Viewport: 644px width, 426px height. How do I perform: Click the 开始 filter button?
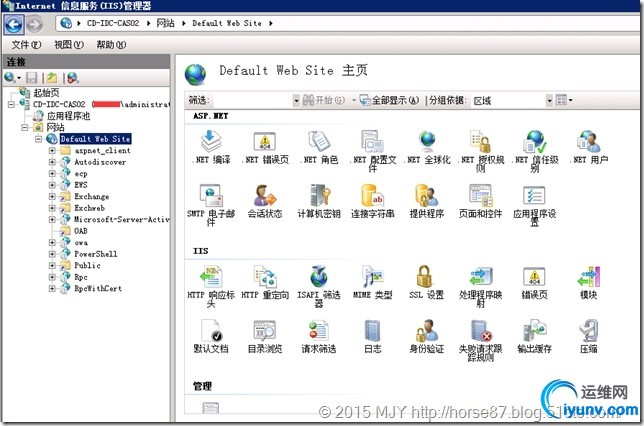pyautogui.click(x=324, y=100)
